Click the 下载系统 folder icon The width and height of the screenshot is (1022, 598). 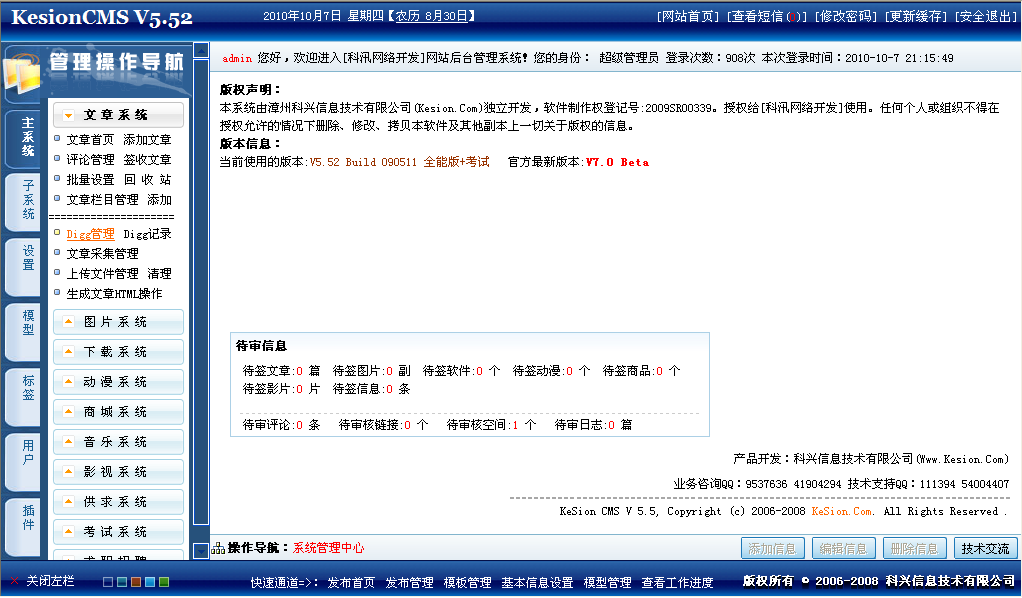(69, 351)
